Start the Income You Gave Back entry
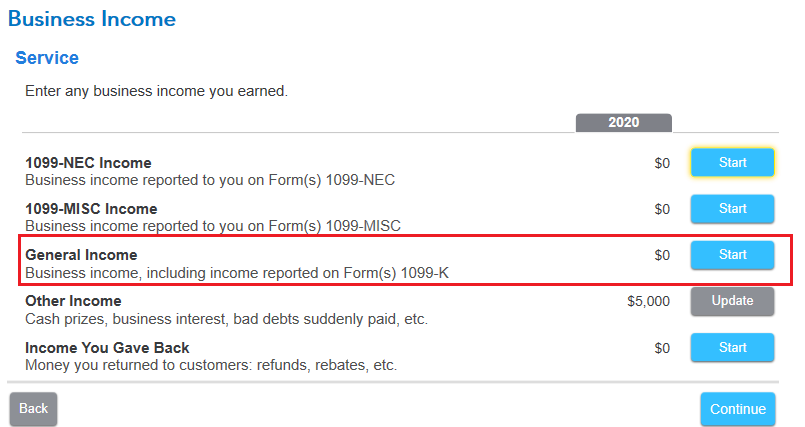 [732, 347]
